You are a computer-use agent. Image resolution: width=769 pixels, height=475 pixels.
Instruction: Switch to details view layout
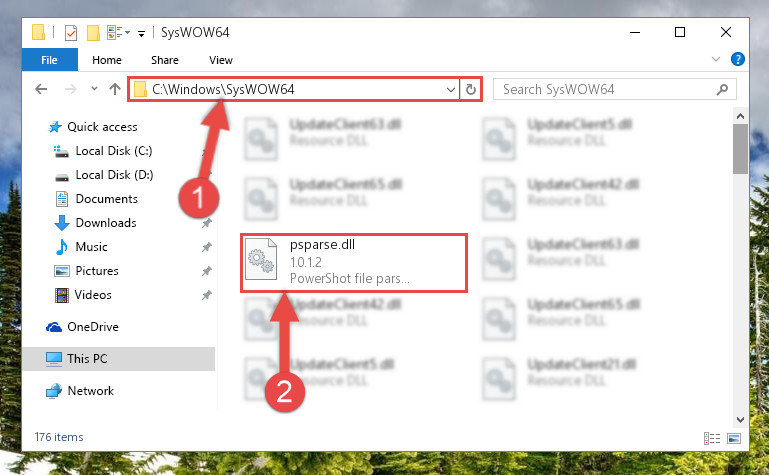[x=712, y=438]
